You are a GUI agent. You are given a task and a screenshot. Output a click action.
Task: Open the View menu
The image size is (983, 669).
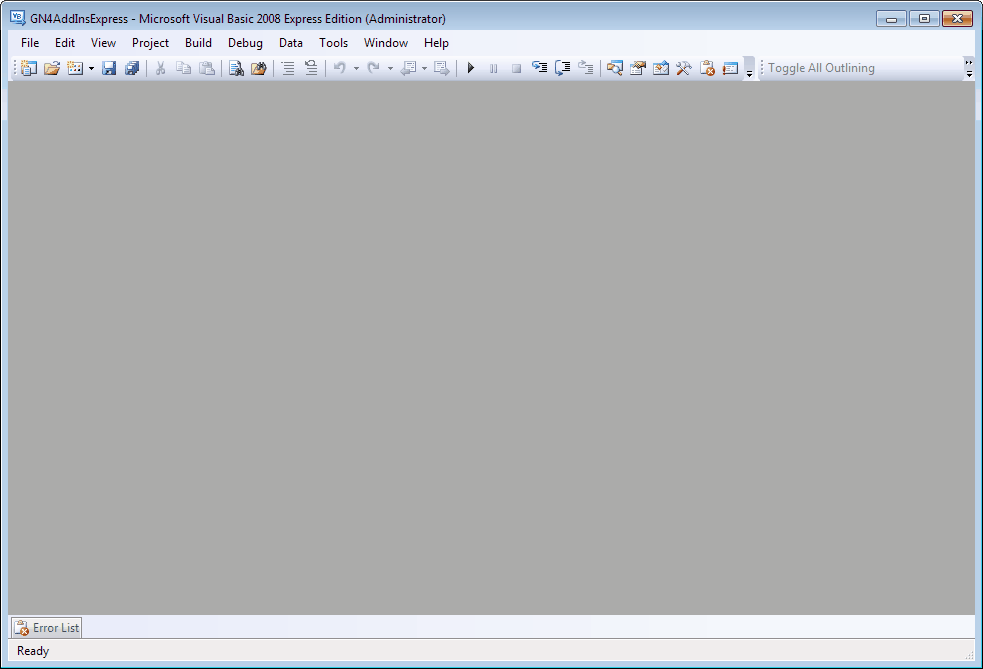(x=103, y=43)
